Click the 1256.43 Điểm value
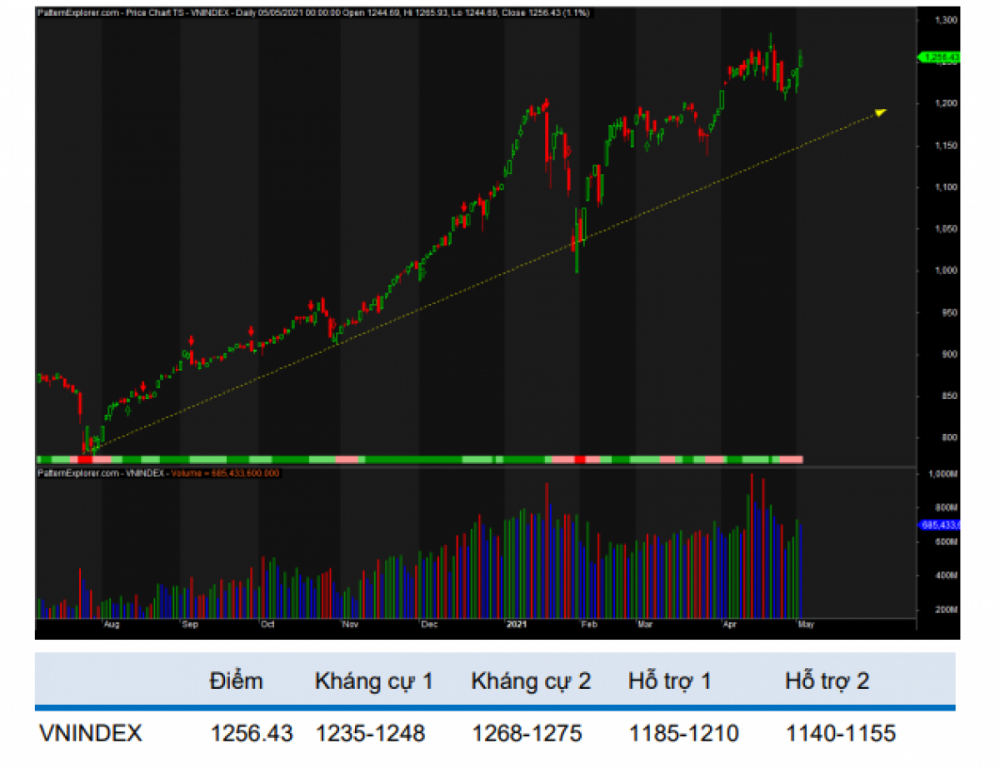Screen dimensions: 1000x768 (251, 734)
